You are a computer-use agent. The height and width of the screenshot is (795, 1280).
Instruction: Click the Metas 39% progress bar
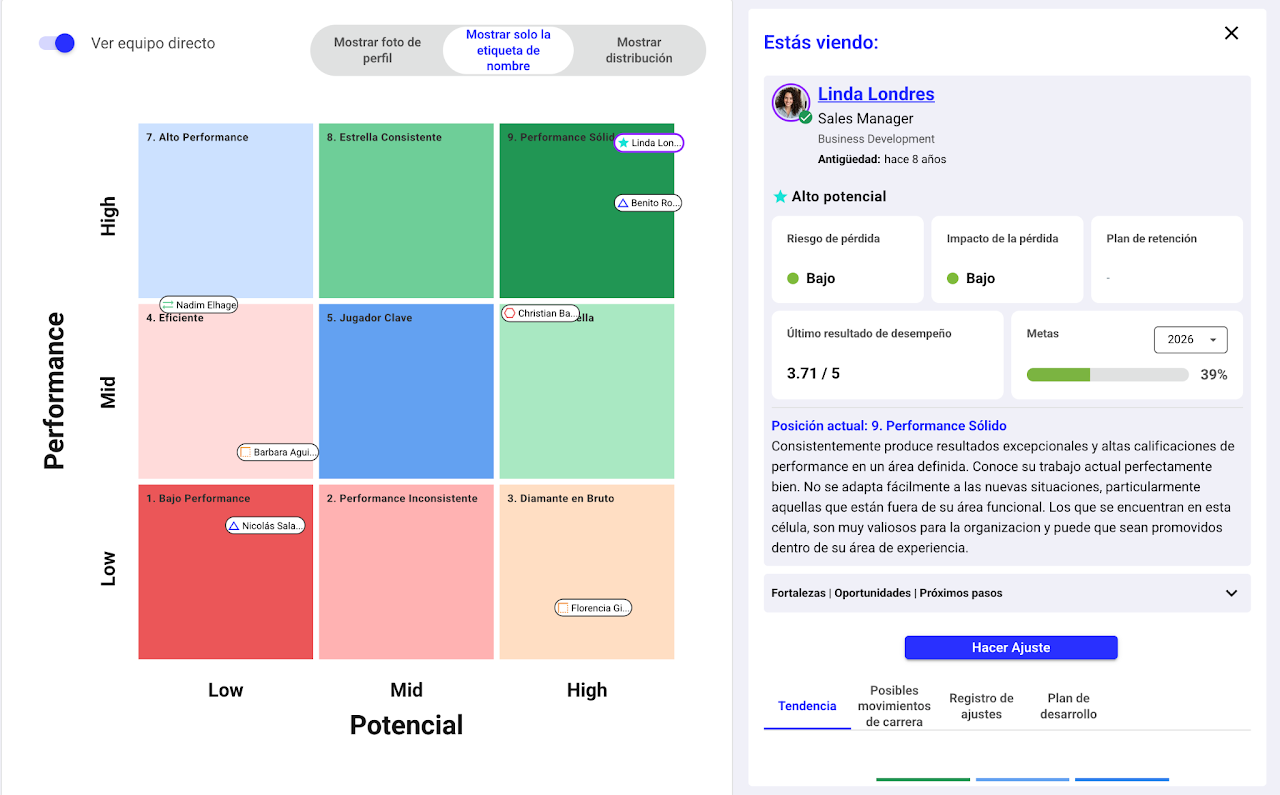(x=1107, y=375)
